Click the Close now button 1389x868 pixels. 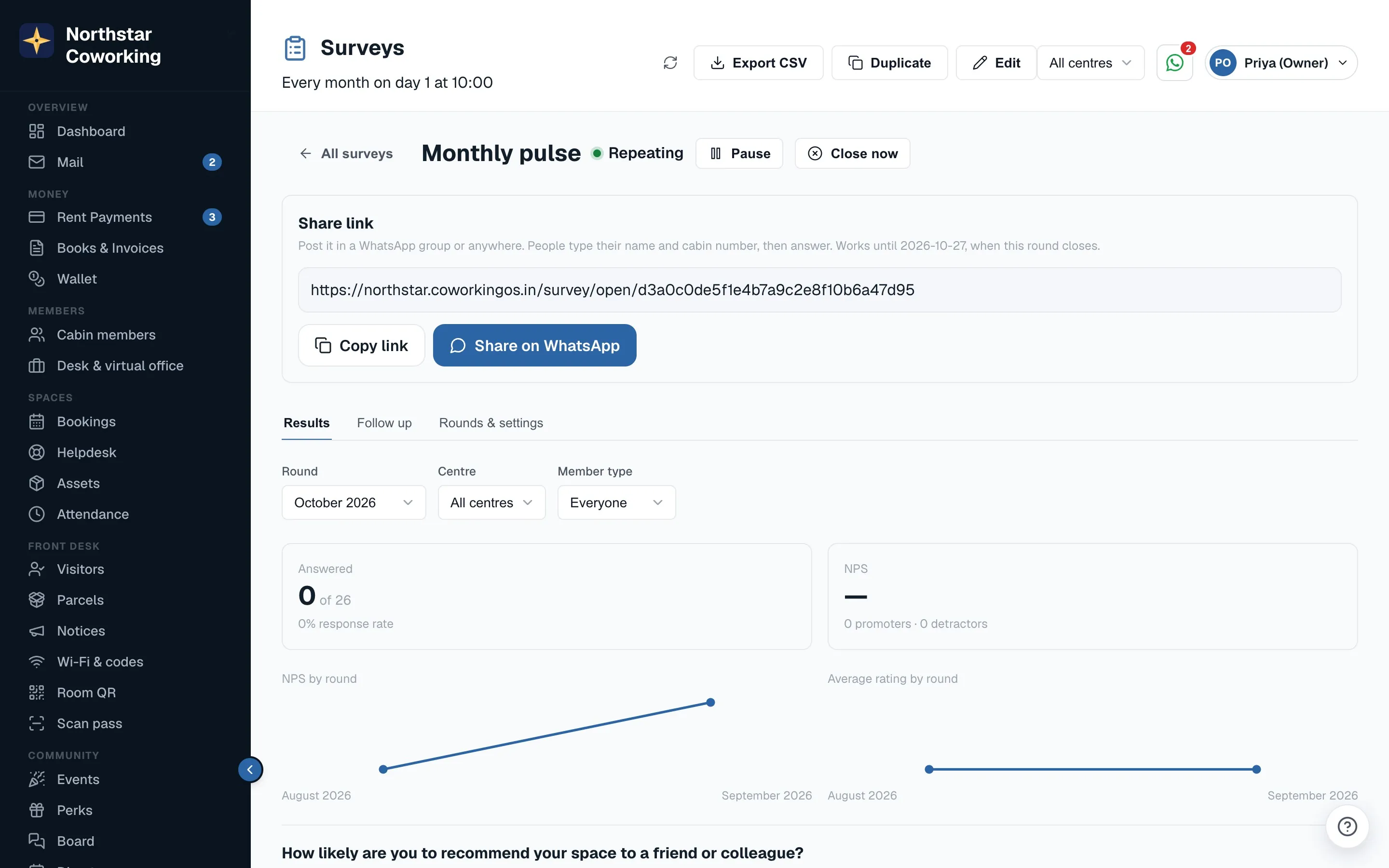pyautogui.click(x=852, y=153)
